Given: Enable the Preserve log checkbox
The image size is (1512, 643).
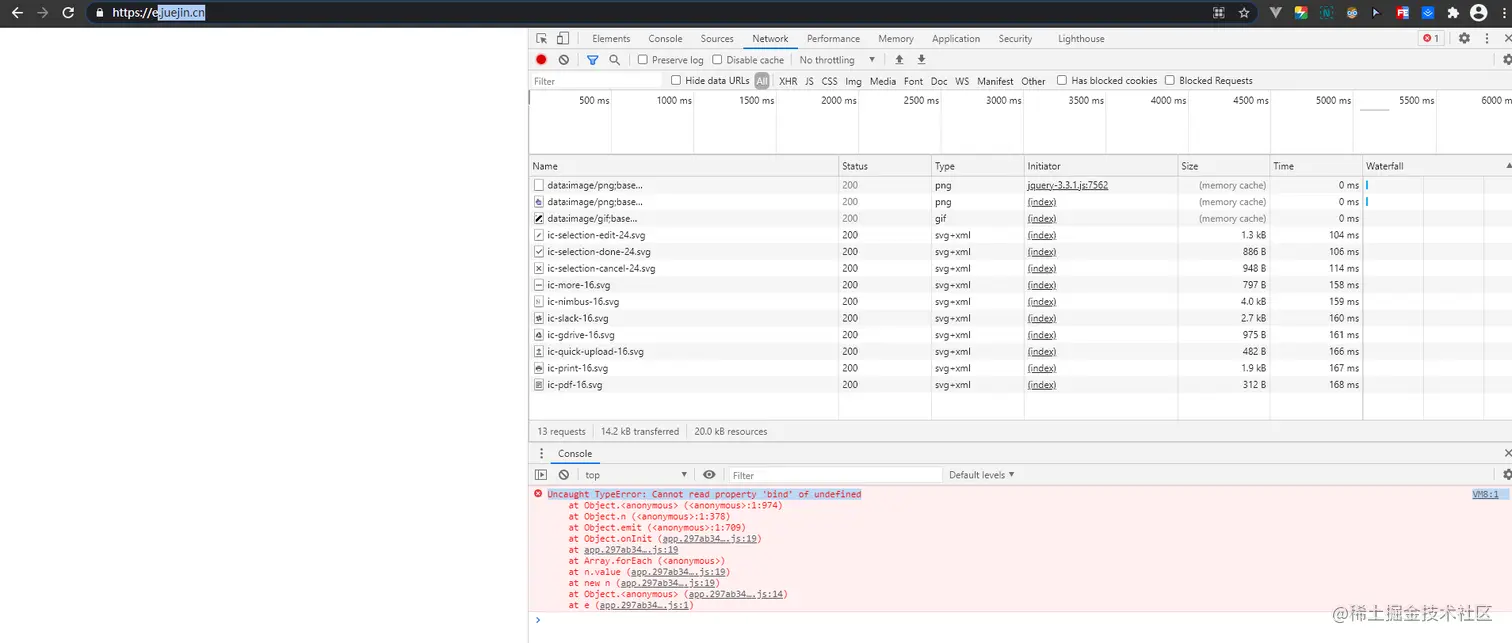Looking at the screenshot, I should coord(643,60).
